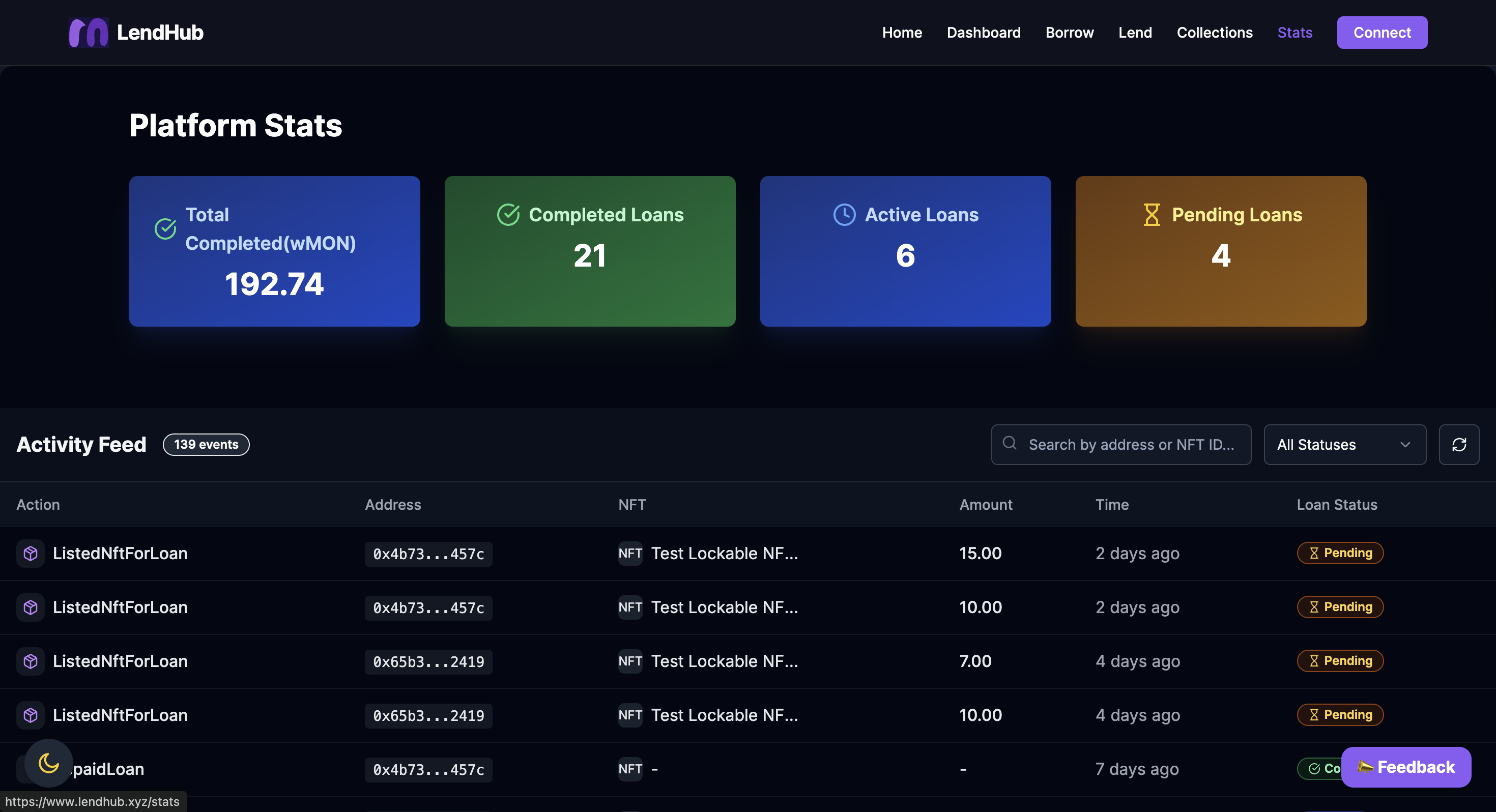The width and height of the screenshot is (1496, 812).
Task: Toggle dark mode with the moon icon
Action: click(x=49, y=764)
